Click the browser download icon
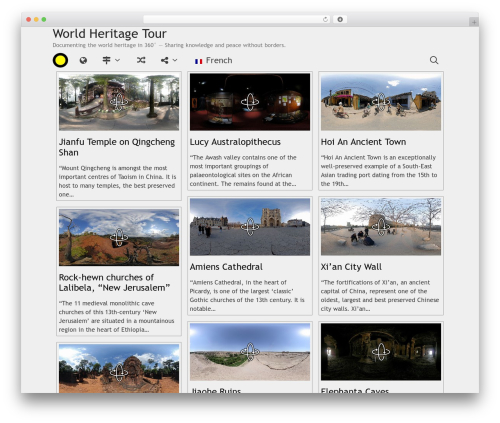 click(340, 19)
